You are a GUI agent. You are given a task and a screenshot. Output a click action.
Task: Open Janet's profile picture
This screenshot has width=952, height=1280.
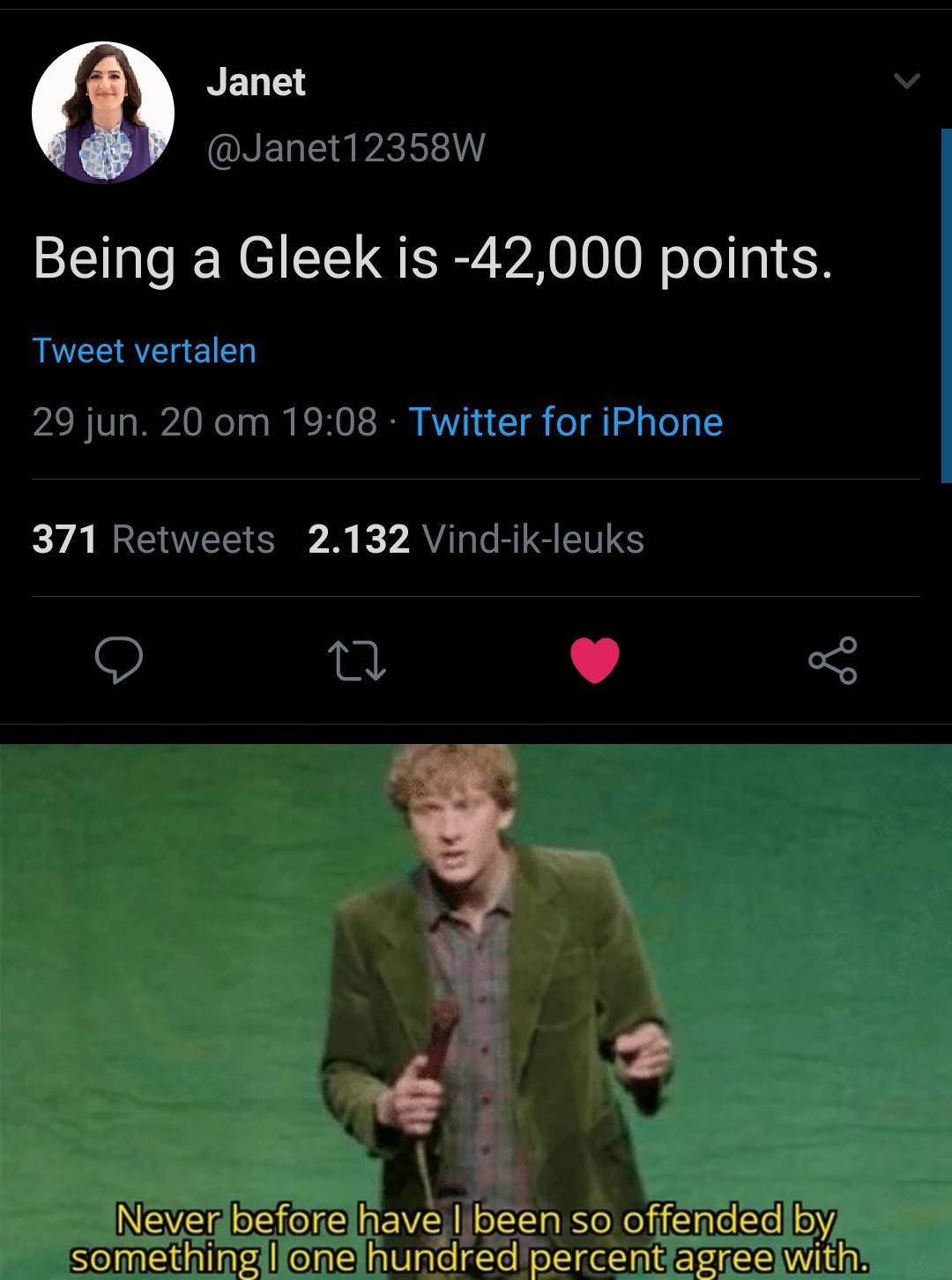click(103, 113)
